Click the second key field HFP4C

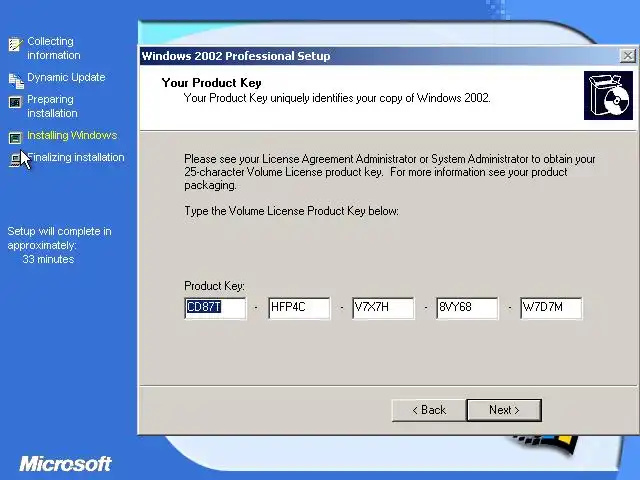click(x=299, y=308)
